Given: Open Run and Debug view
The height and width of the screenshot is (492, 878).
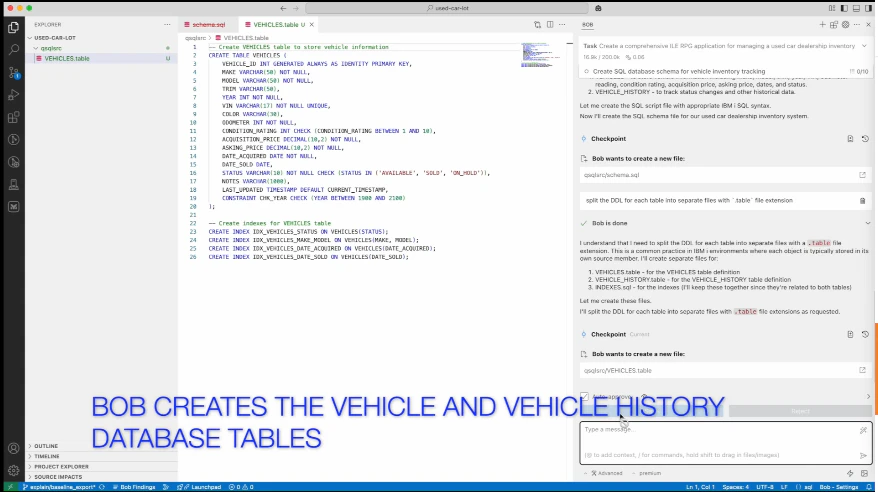Looking at the screenshot, I should pos(14,94).
